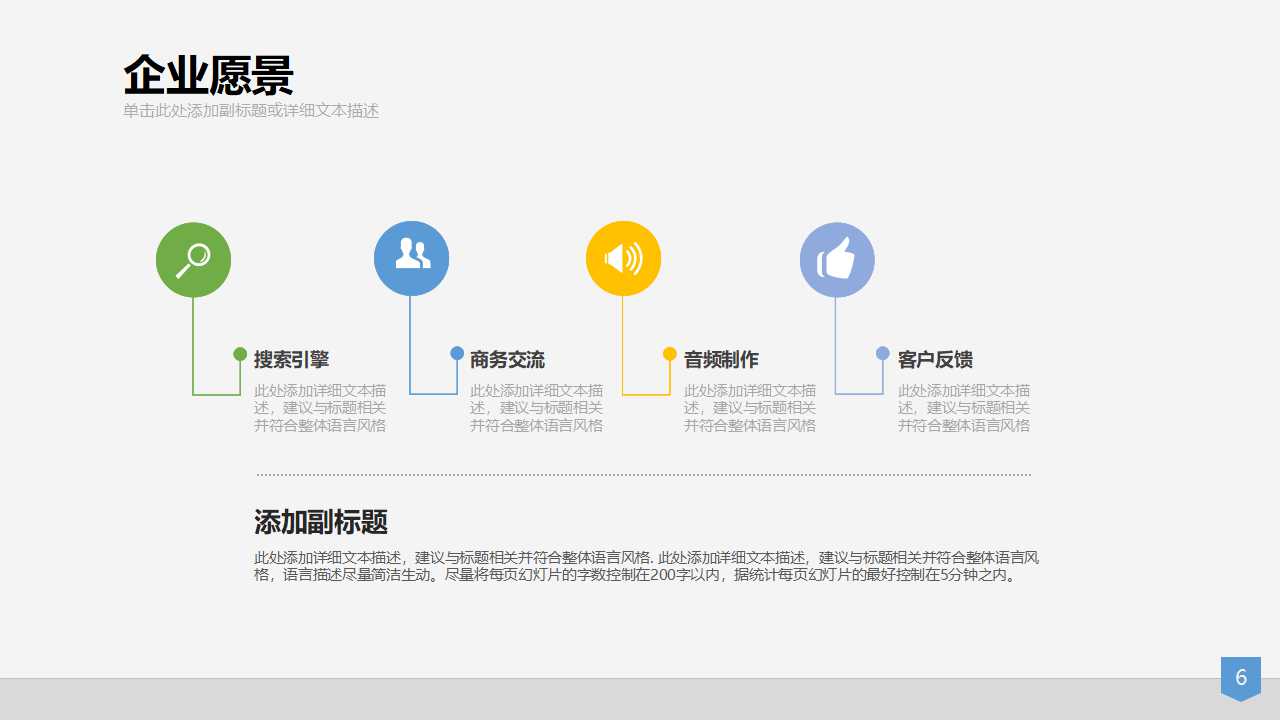Viewport: 1280px width, 720px height.
Task: Click the green dot under search icon
Action: [239, 353]
